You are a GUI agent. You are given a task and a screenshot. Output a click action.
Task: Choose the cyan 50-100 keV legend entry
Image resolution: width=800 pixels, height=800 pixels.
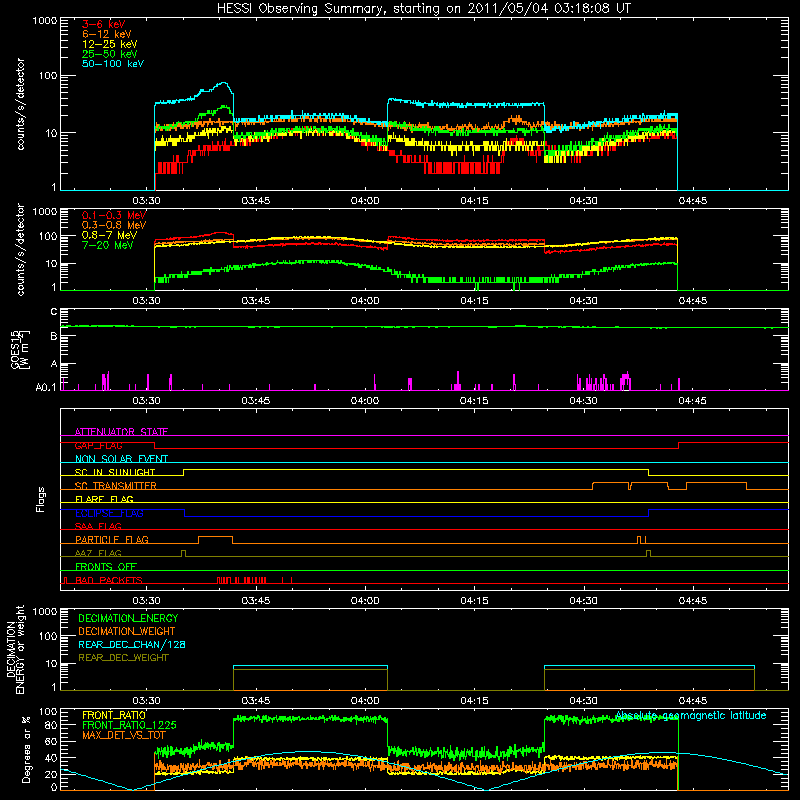coord(113,64)
